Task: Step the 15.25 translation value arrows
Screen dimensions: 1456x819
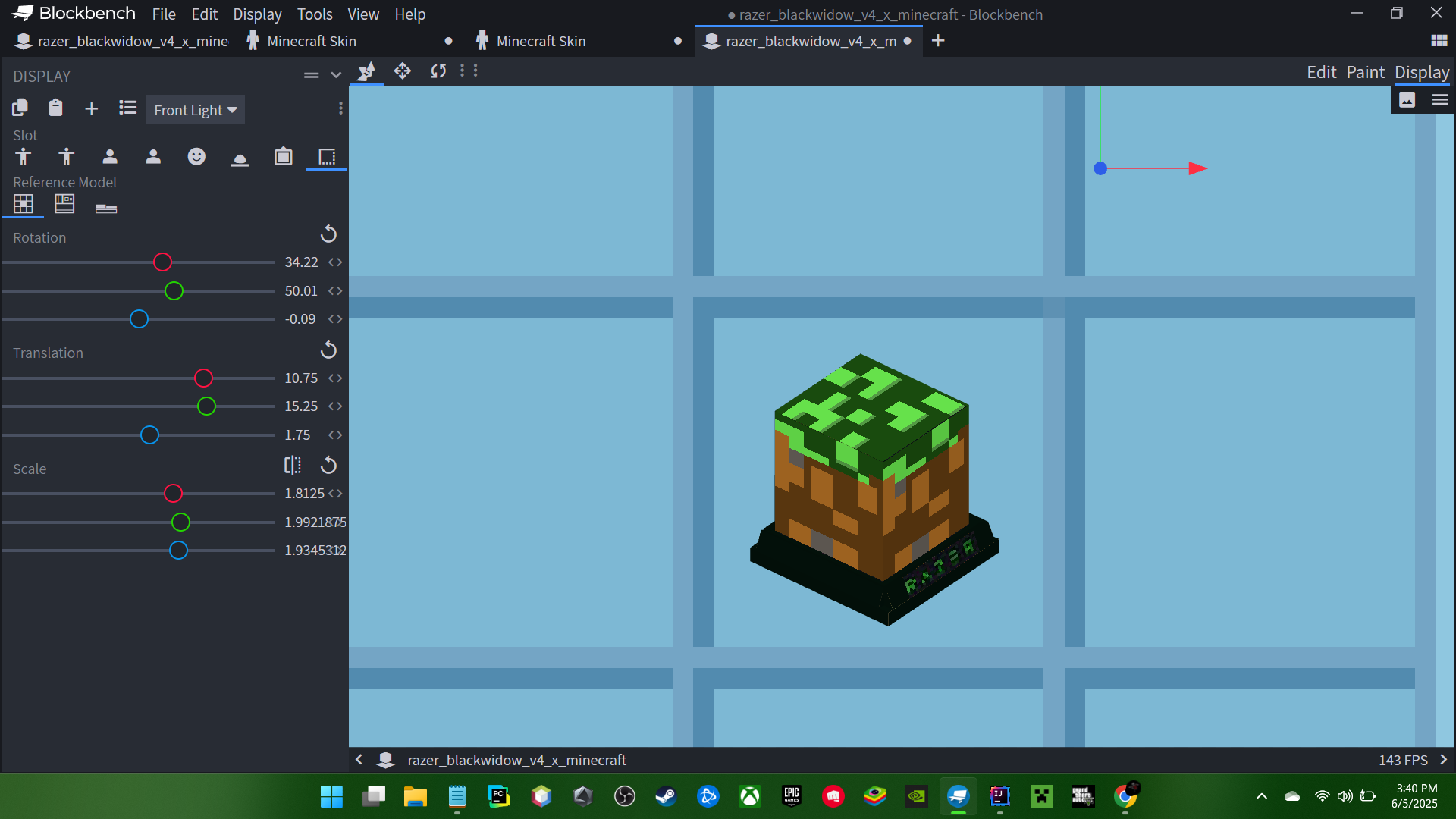Action: 335,406
